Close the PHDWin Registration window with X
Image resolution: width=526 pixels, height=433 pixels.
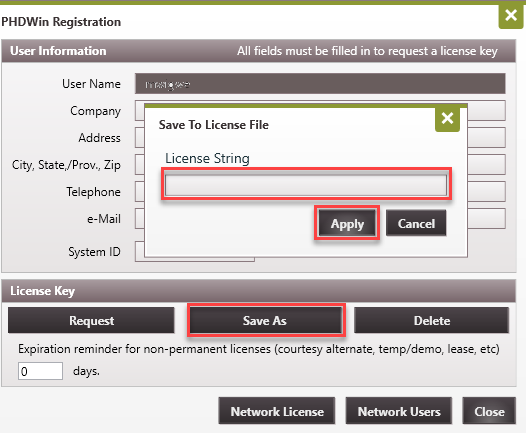tap(511, 15)
